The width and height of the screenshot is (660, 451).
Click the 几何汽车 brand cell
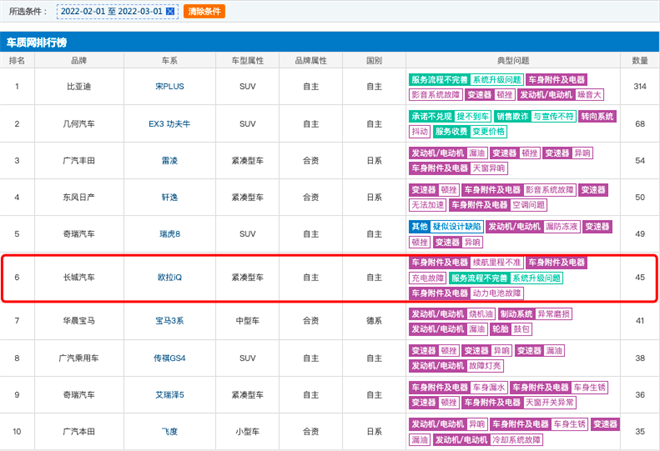coord(79,124)
